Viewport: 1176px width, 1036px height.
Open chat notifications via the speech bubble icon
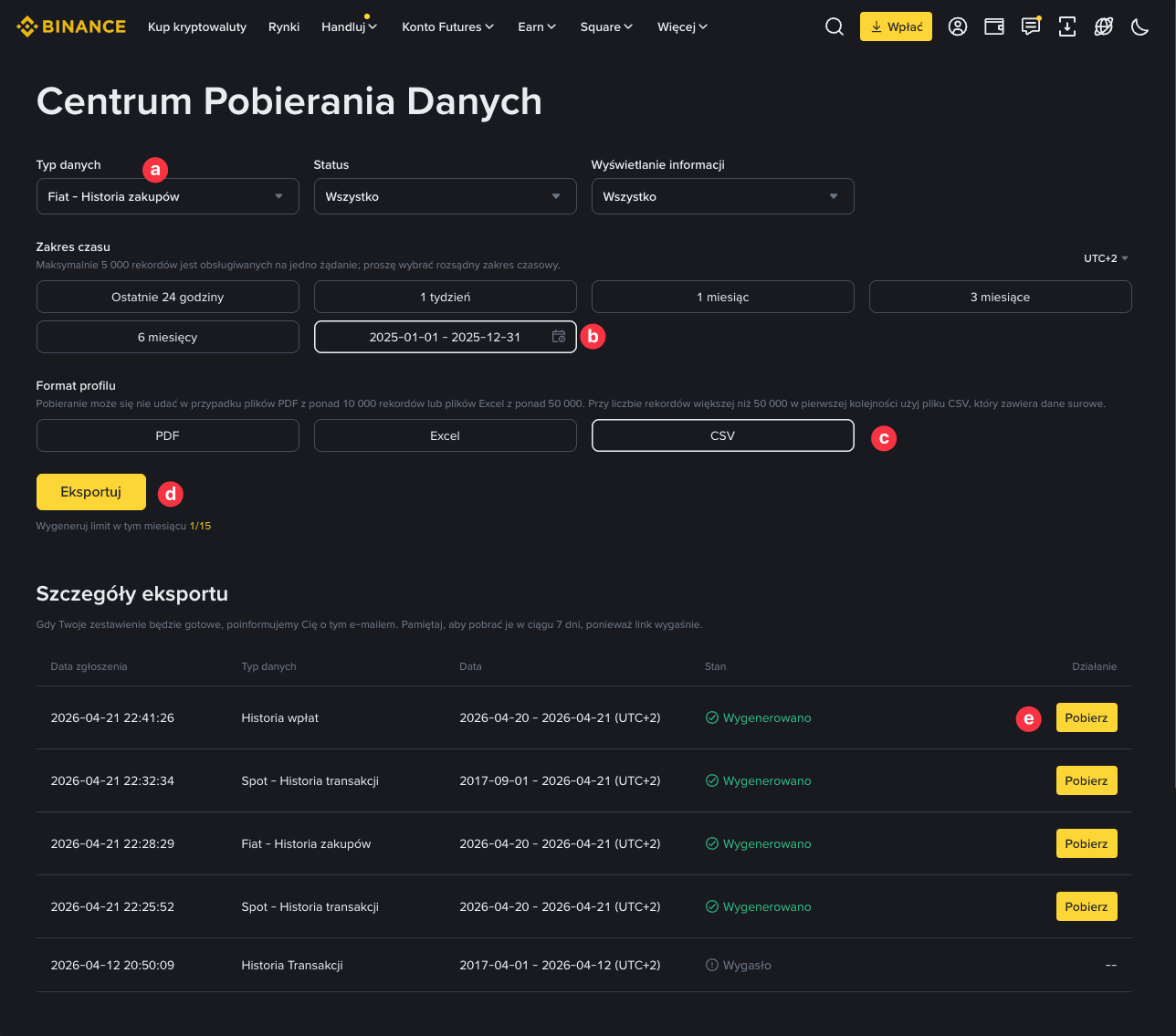click(1031, 26)
